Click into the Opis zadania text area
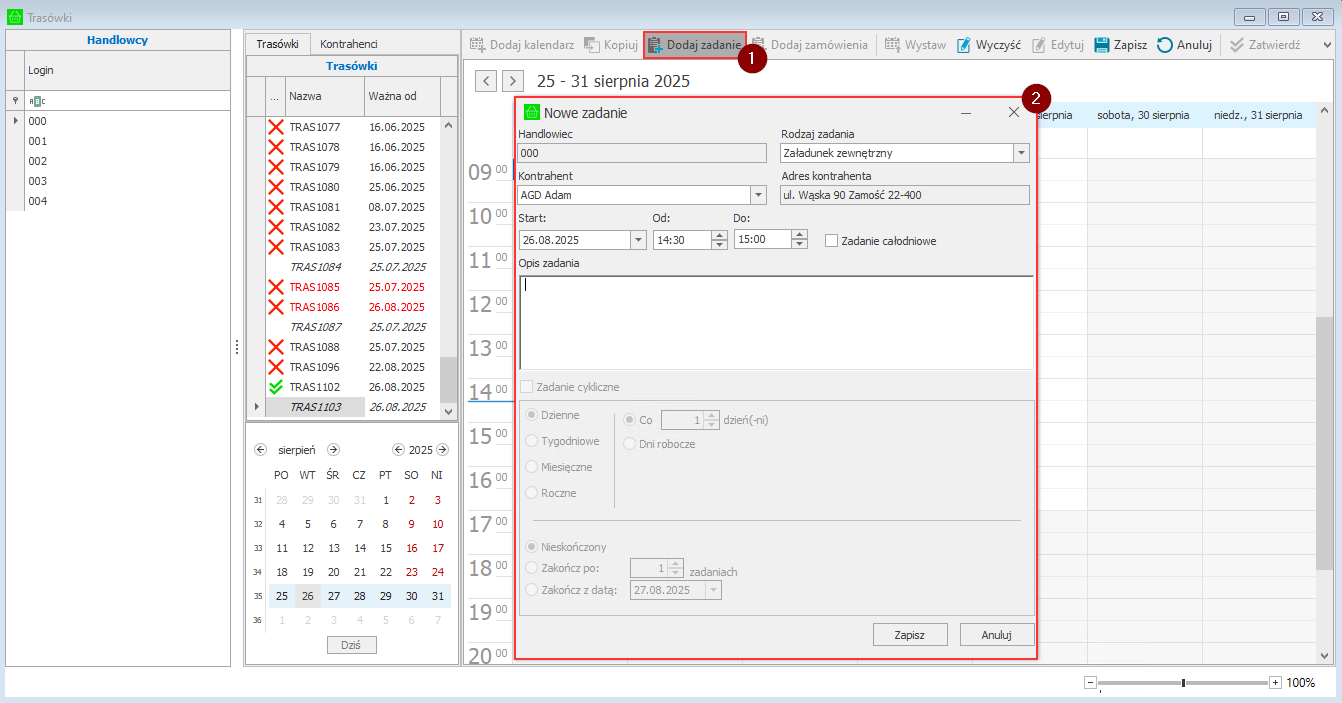Viewport: 1342px width, 703px height. point(775,322)
